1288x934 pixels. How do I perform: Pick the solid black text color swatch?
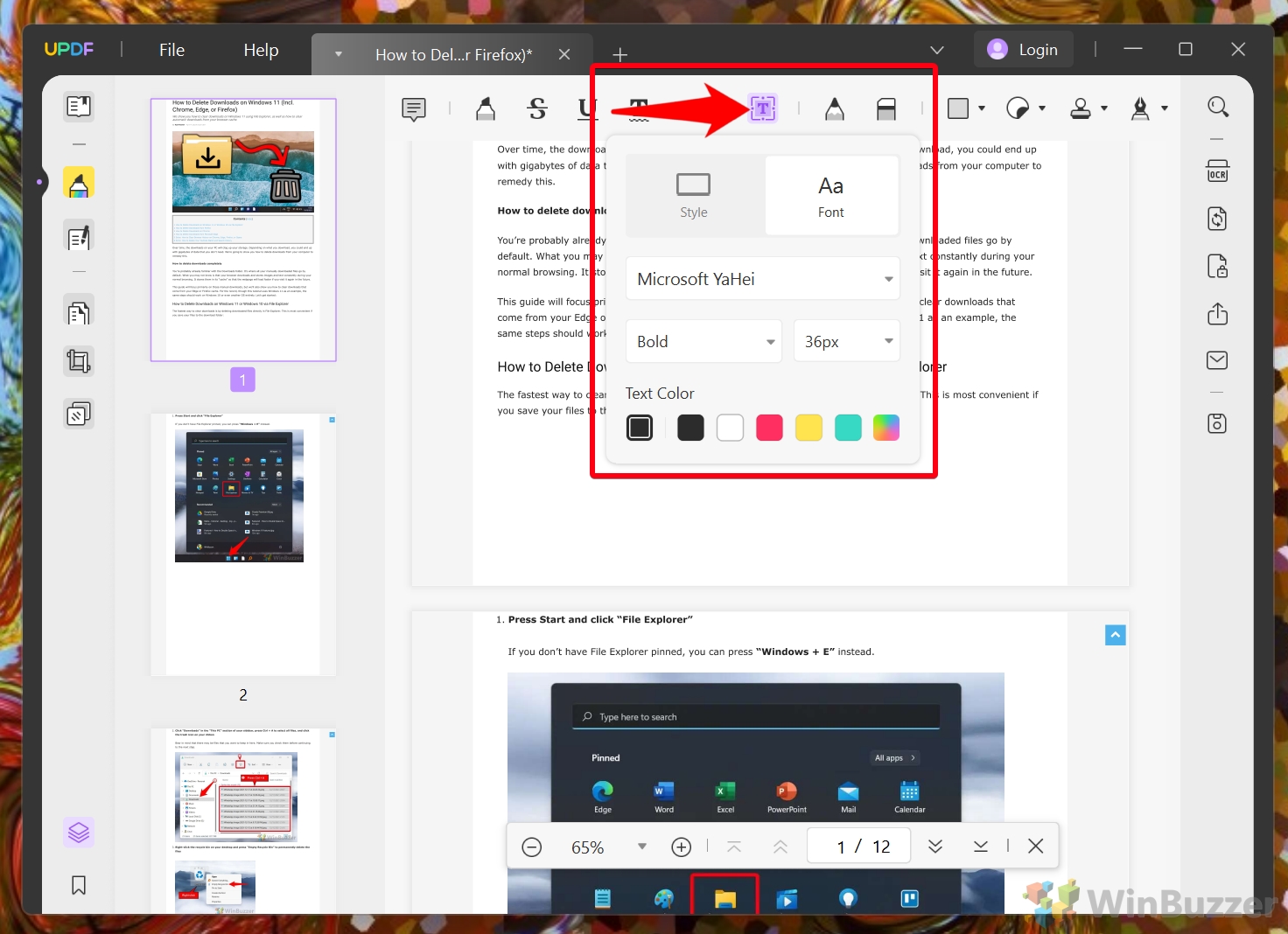pos(690,428)
